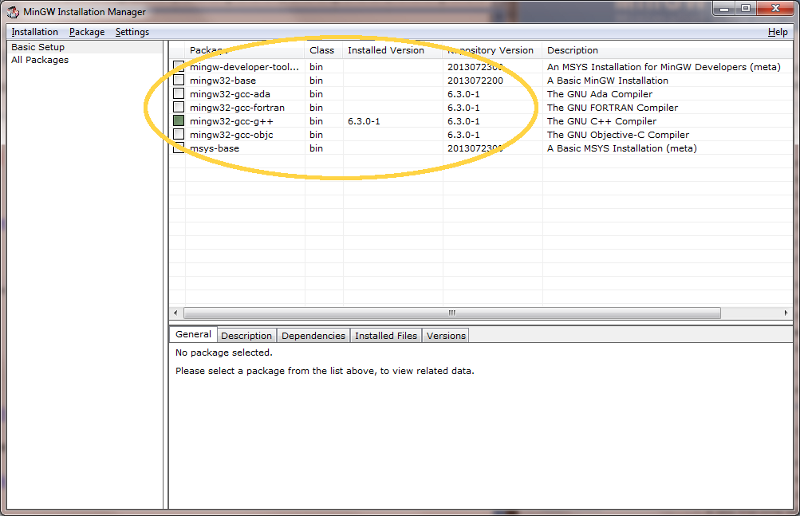Toggle the mingw32-gcc-ada checkbox
The width and height of the screenshot is (800, 516).
tap(179, 93)
